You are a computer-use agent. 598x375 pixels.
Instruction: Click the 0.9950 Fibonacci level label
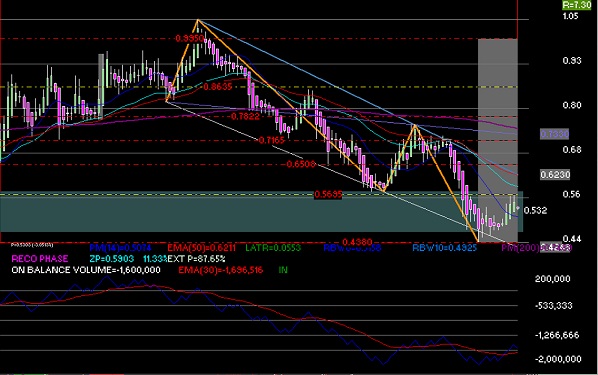189,39
